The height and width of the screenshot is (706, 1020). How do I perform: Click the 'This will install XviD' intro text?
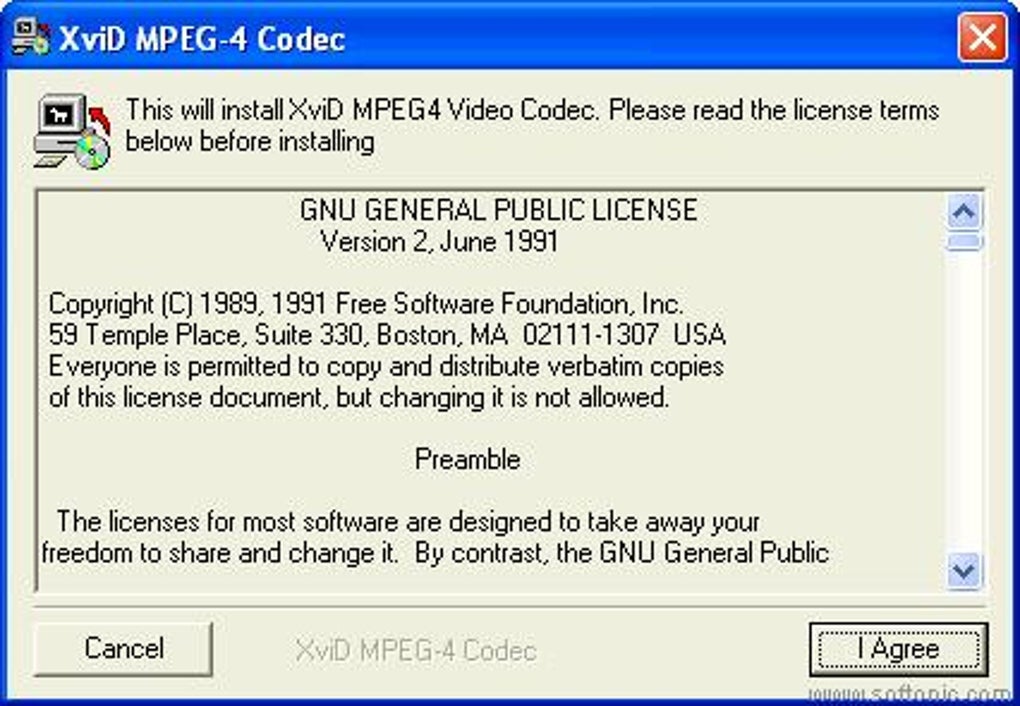tap(532, 126)
